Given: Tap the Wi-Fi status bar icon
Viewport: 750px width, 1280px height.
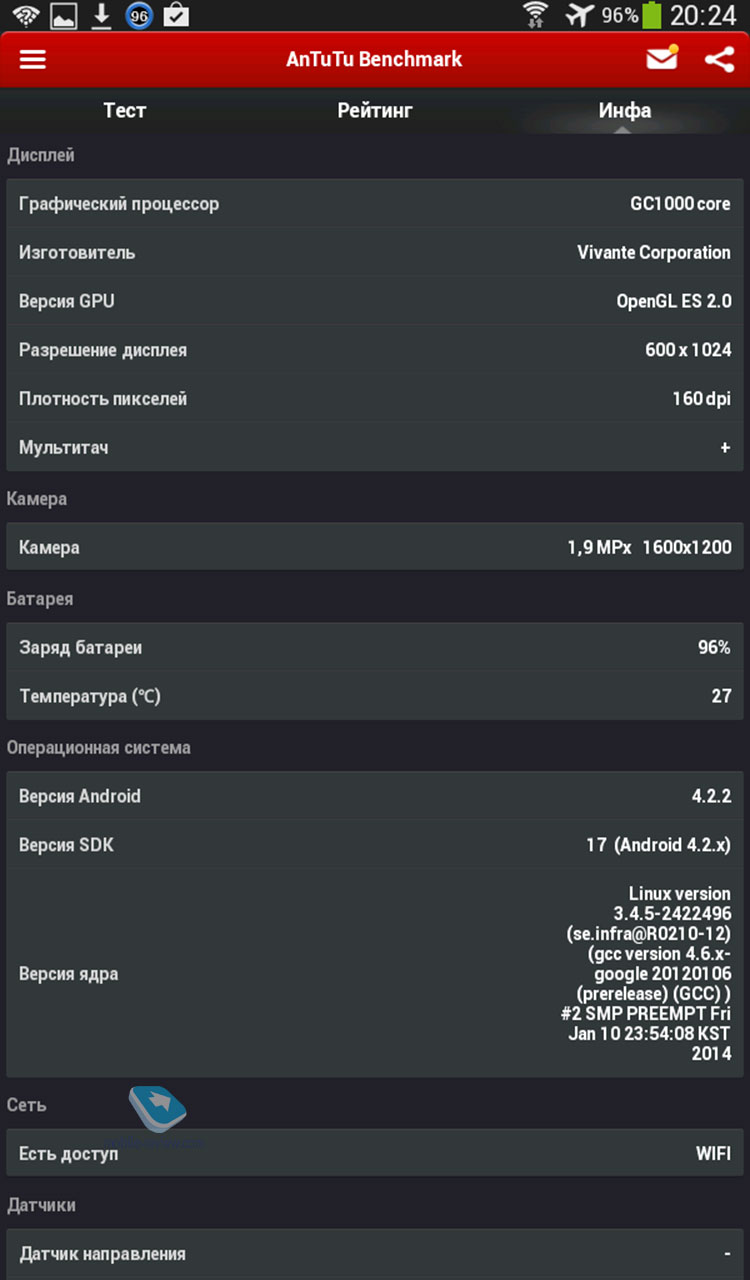Looking at the screenshot, I should [26, 15].
